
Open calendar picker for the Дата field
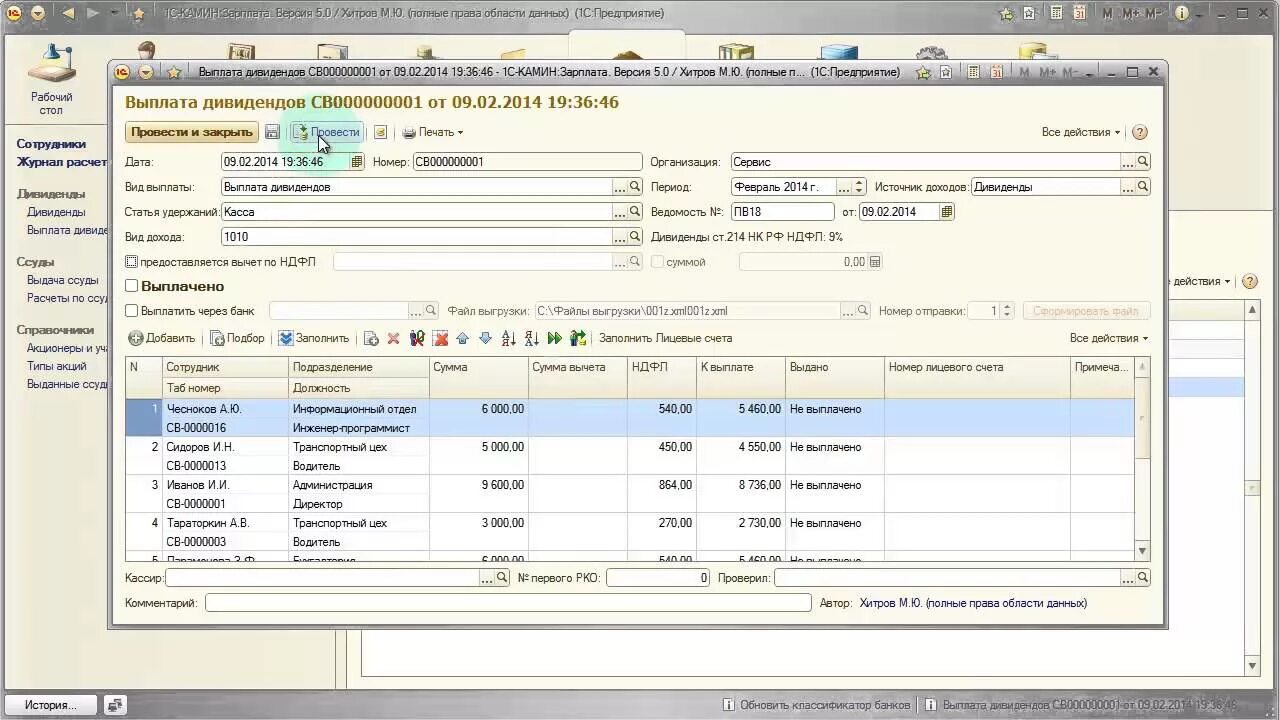[x=357, y=162]
